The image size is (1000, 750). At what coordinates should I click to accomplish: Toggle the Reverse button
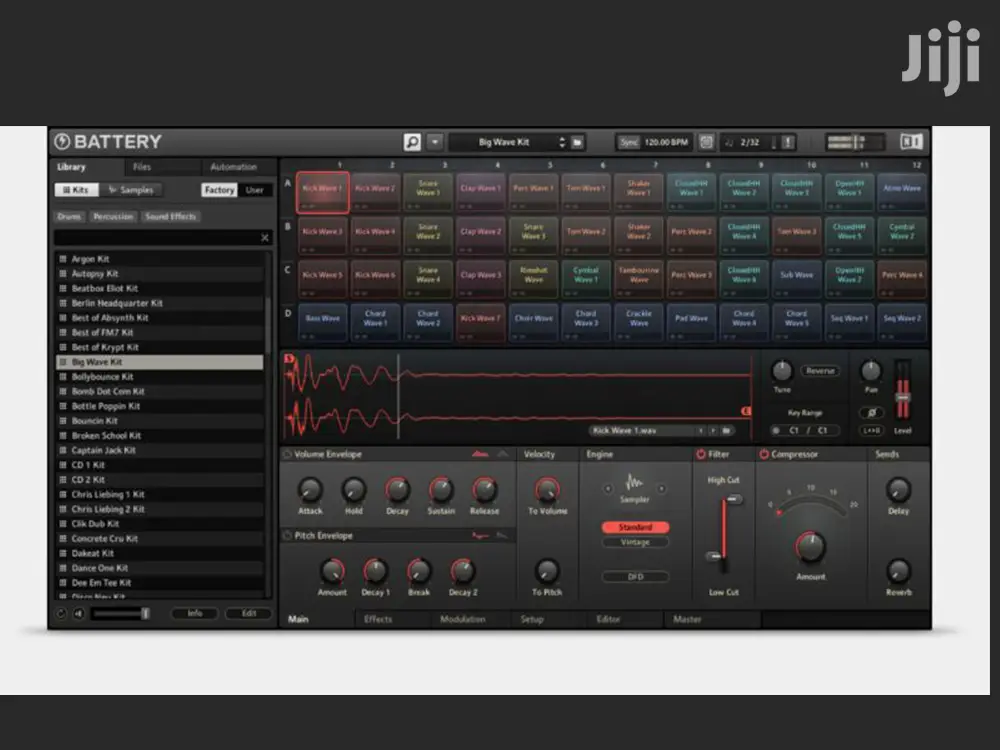[820, 371]
